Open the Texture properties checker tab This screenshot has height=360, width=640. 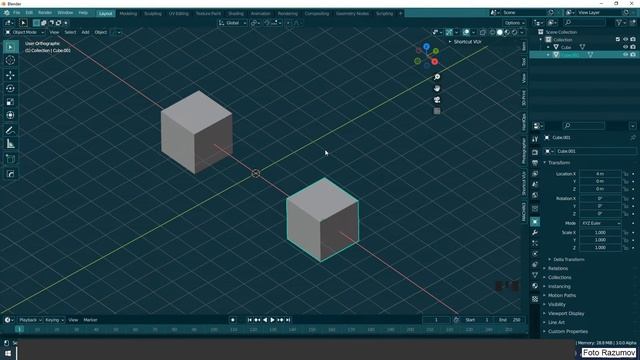pyautogui.click(x=535, y=299)
